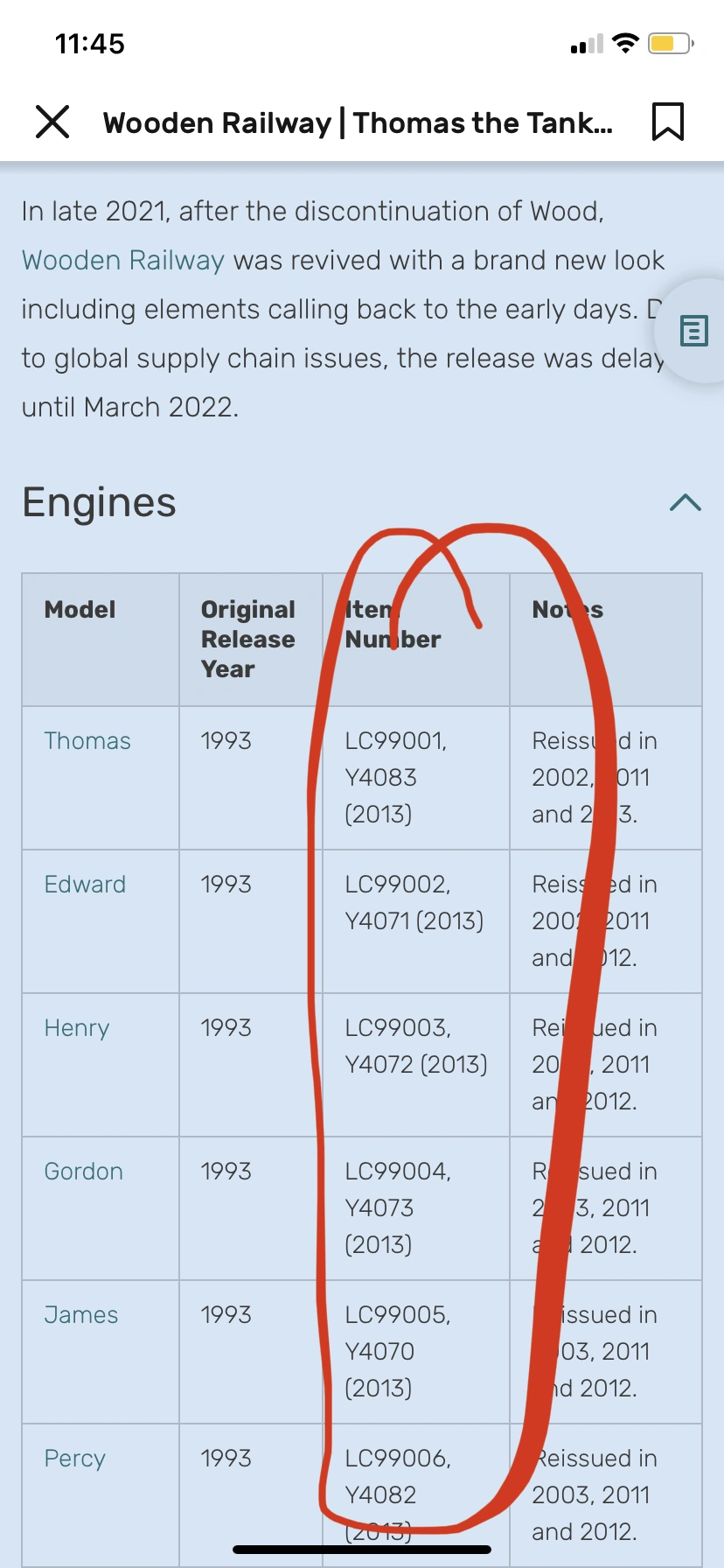Tap the cellular signal indicator
This screenshot has height=1568, width=724.
pos(585,42)
